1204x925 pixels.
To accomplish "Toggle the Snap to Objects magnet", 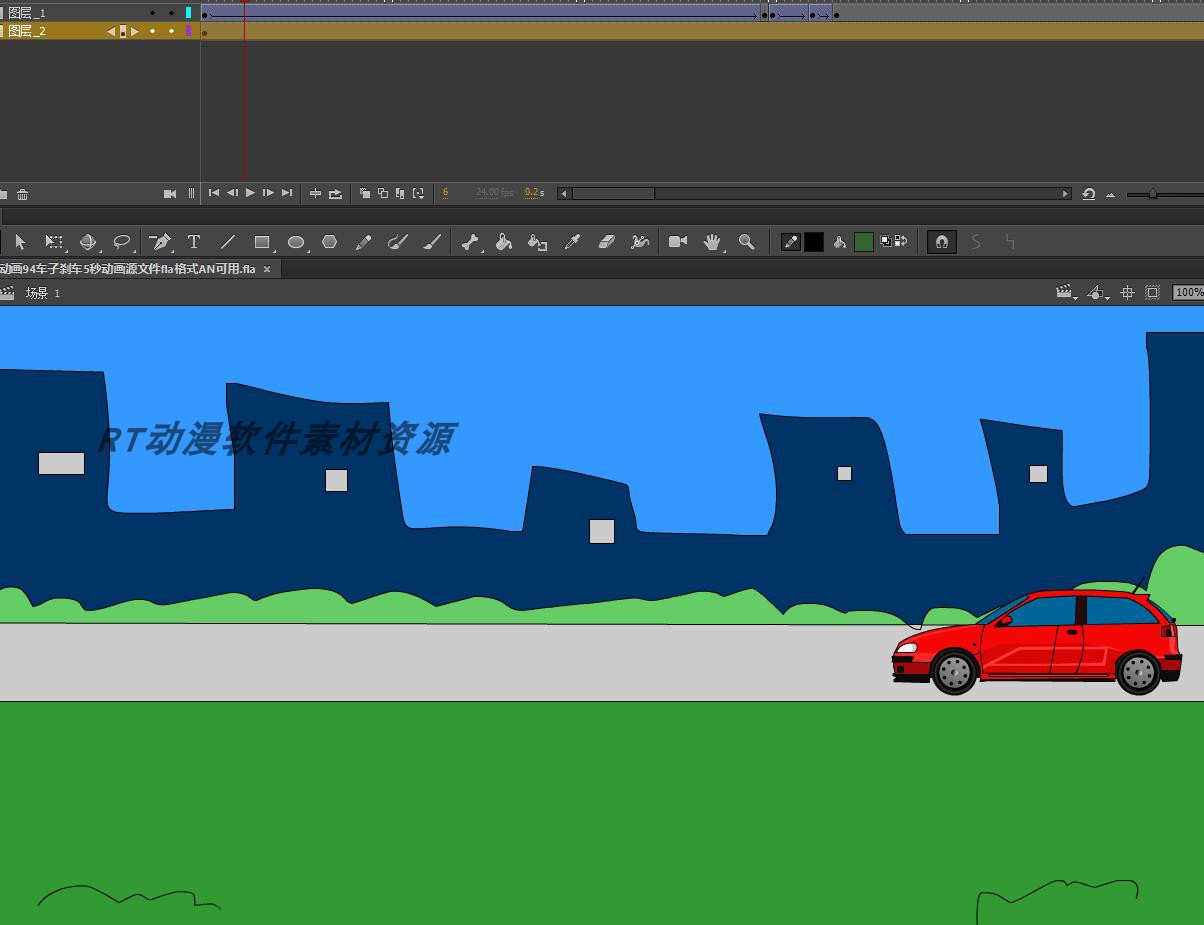I will [x=941, y=242].
